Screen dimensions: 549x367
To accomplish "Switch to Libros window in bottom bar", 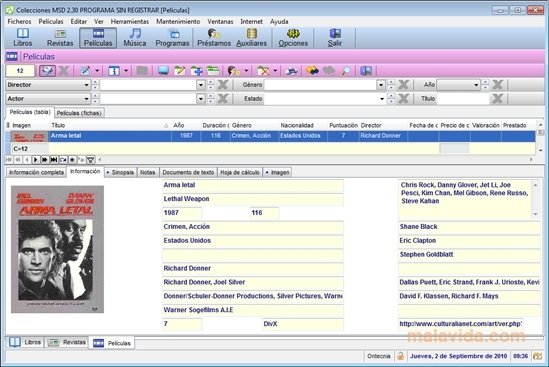I will click(25, 342).
